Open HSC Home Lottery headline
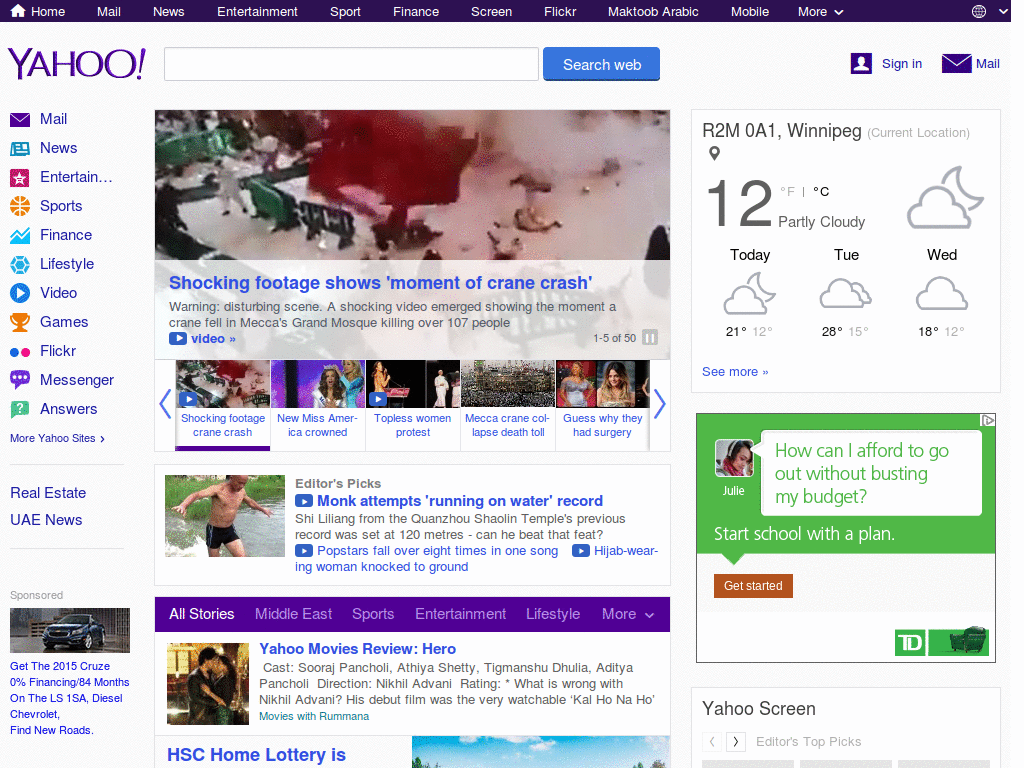 pos(256,755)
